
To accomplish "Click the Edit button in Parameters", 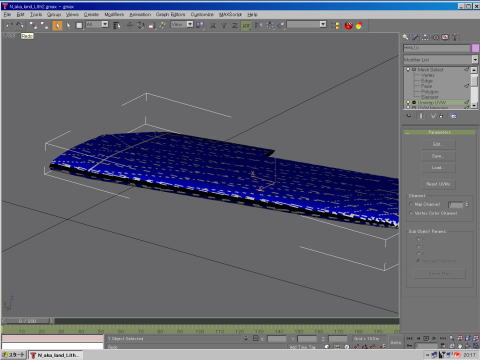I will 438,144.
